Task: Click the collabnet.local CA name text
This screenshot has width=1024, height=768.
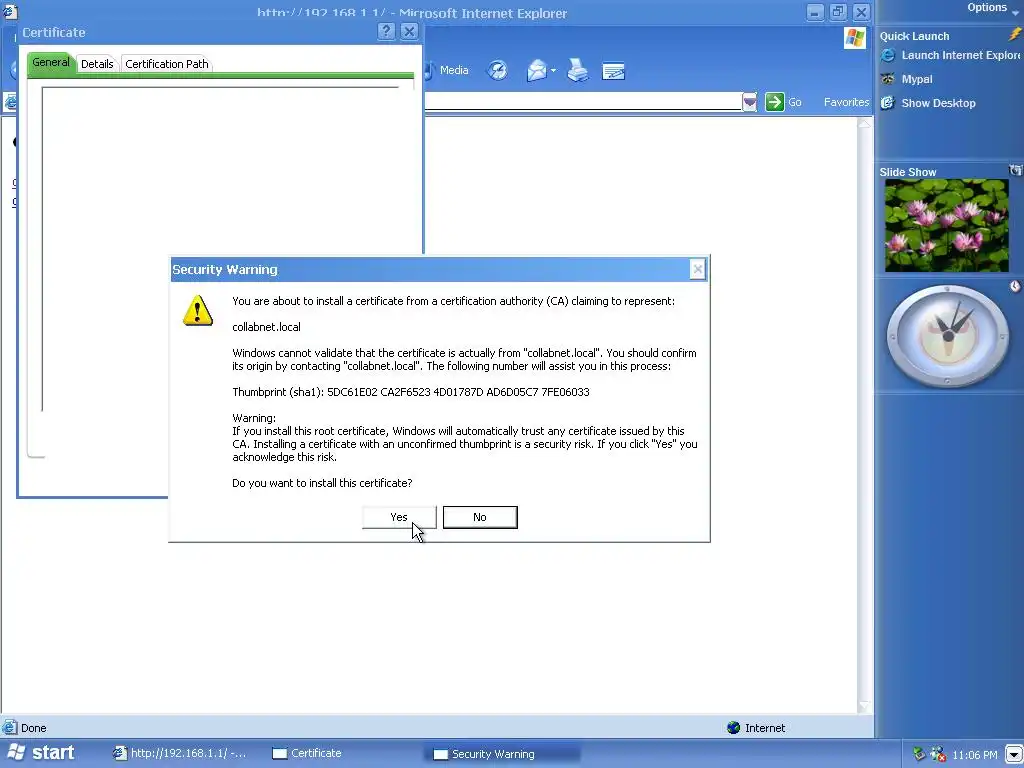Action: pyautogui.click(x=266, y=327)
